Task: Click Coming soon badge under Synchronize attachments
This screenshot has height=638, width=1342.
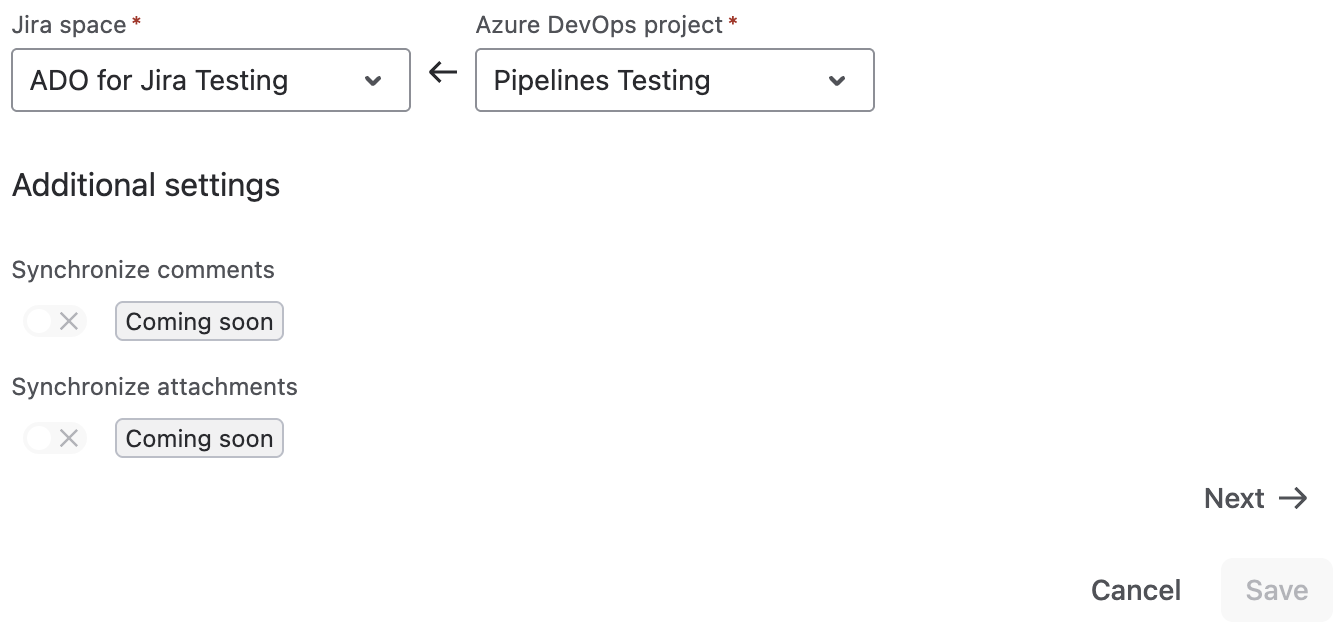Action: point(199,438)
